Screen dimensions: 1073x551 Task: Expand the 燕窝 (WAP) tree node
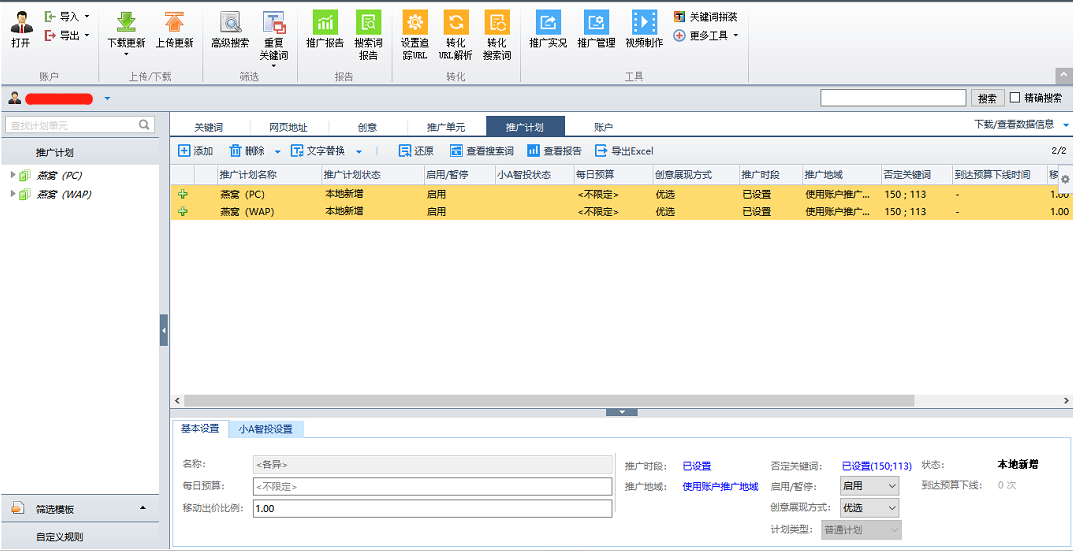coord(13,194)
